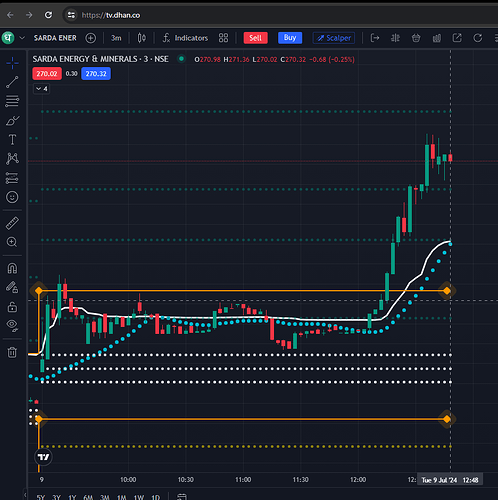Set chart range to 1M
The height and width of the screenshot is (500, 498).
tap(122, 497)
